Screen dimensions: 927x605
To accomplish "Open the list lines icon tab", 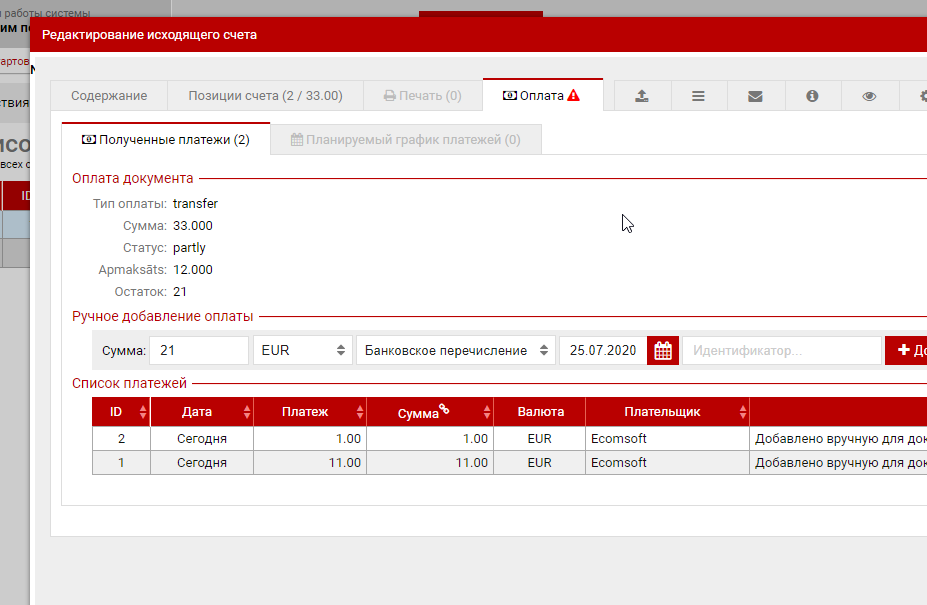I will tap(698, 96).
